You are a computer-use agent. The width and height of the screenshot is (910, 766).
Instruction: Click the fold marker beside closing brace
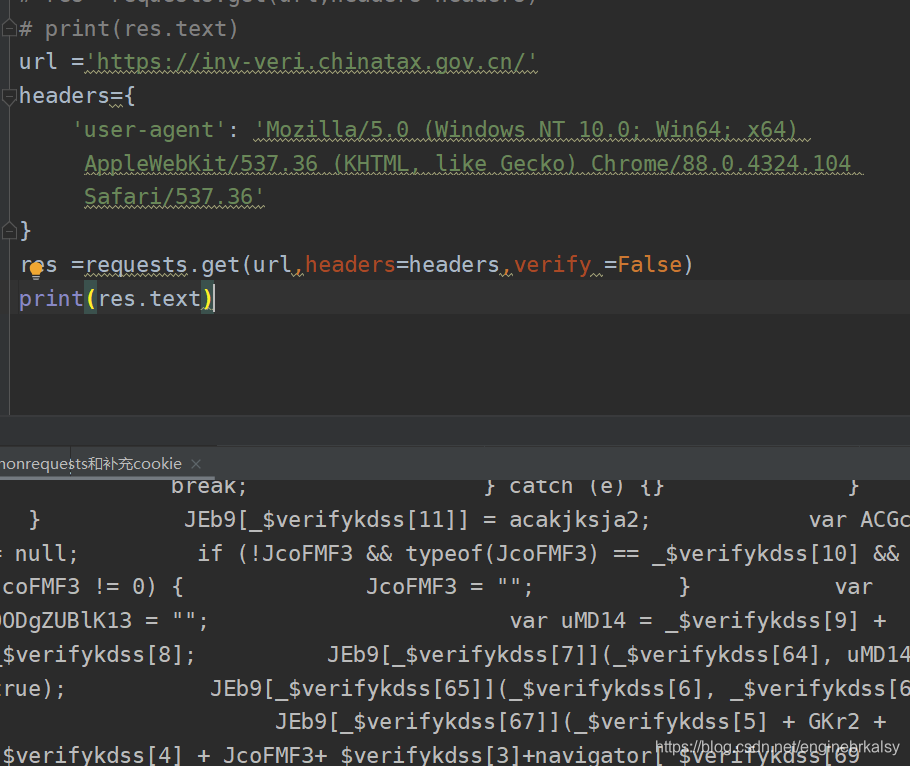pos(9,231)
